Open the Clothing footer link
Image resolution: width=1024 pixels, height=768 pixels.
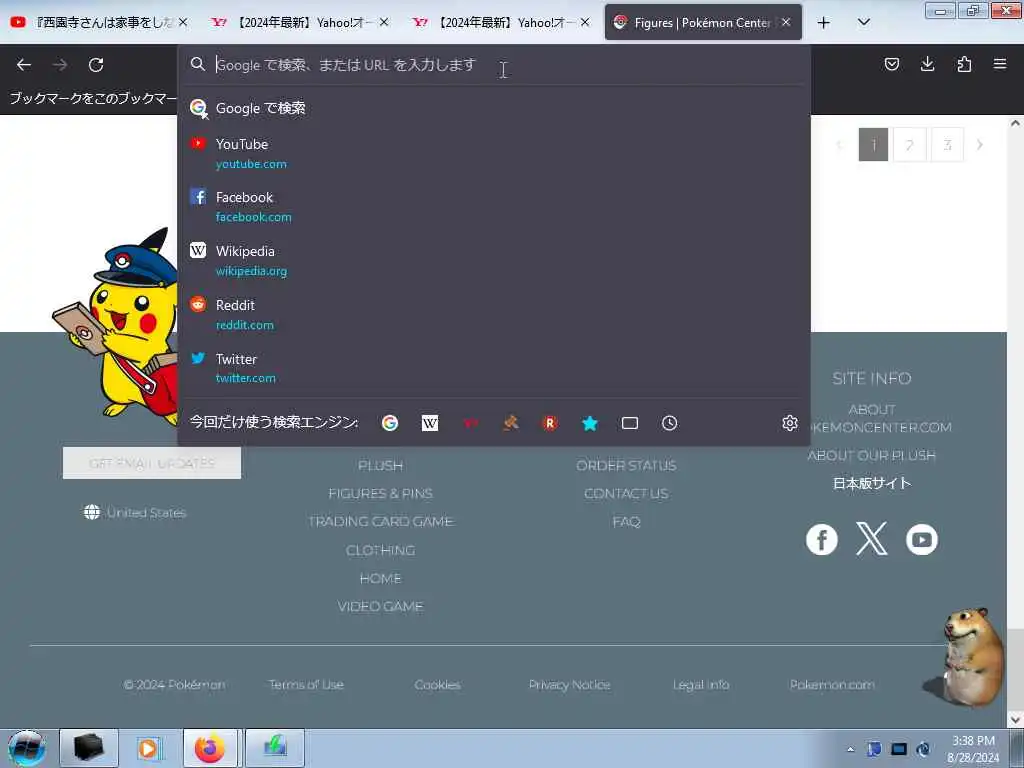click(380, 551)
